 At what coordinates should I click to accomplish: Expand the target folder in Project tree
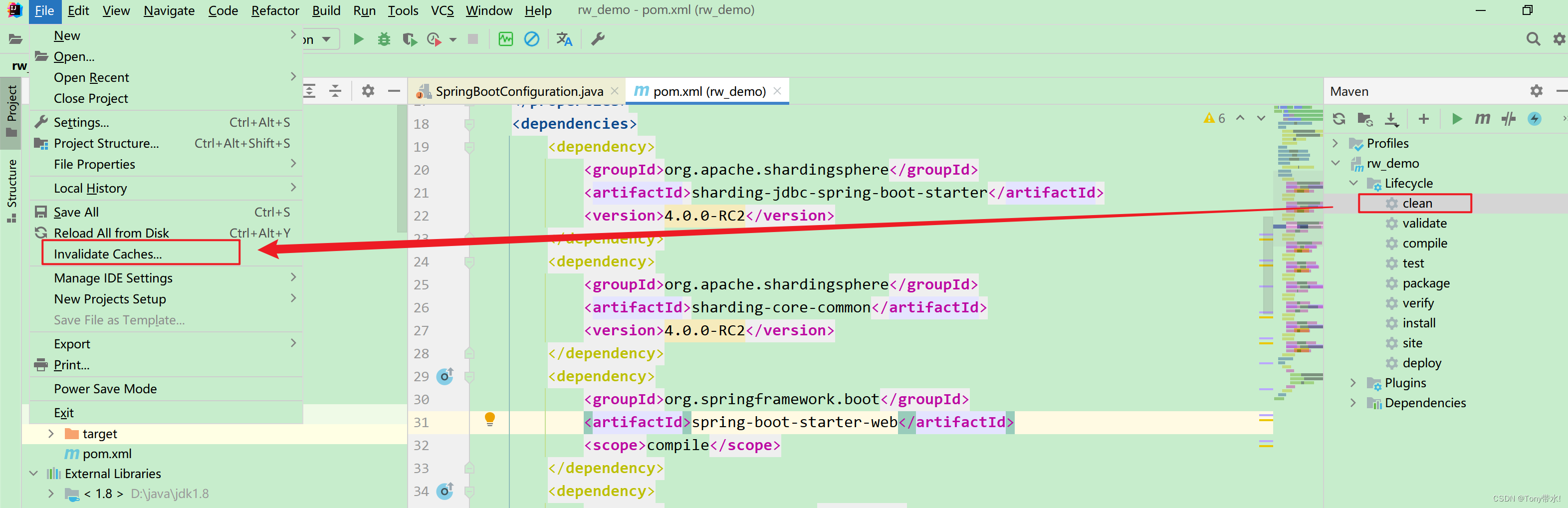pyautogui.click(x=51, y=434)
